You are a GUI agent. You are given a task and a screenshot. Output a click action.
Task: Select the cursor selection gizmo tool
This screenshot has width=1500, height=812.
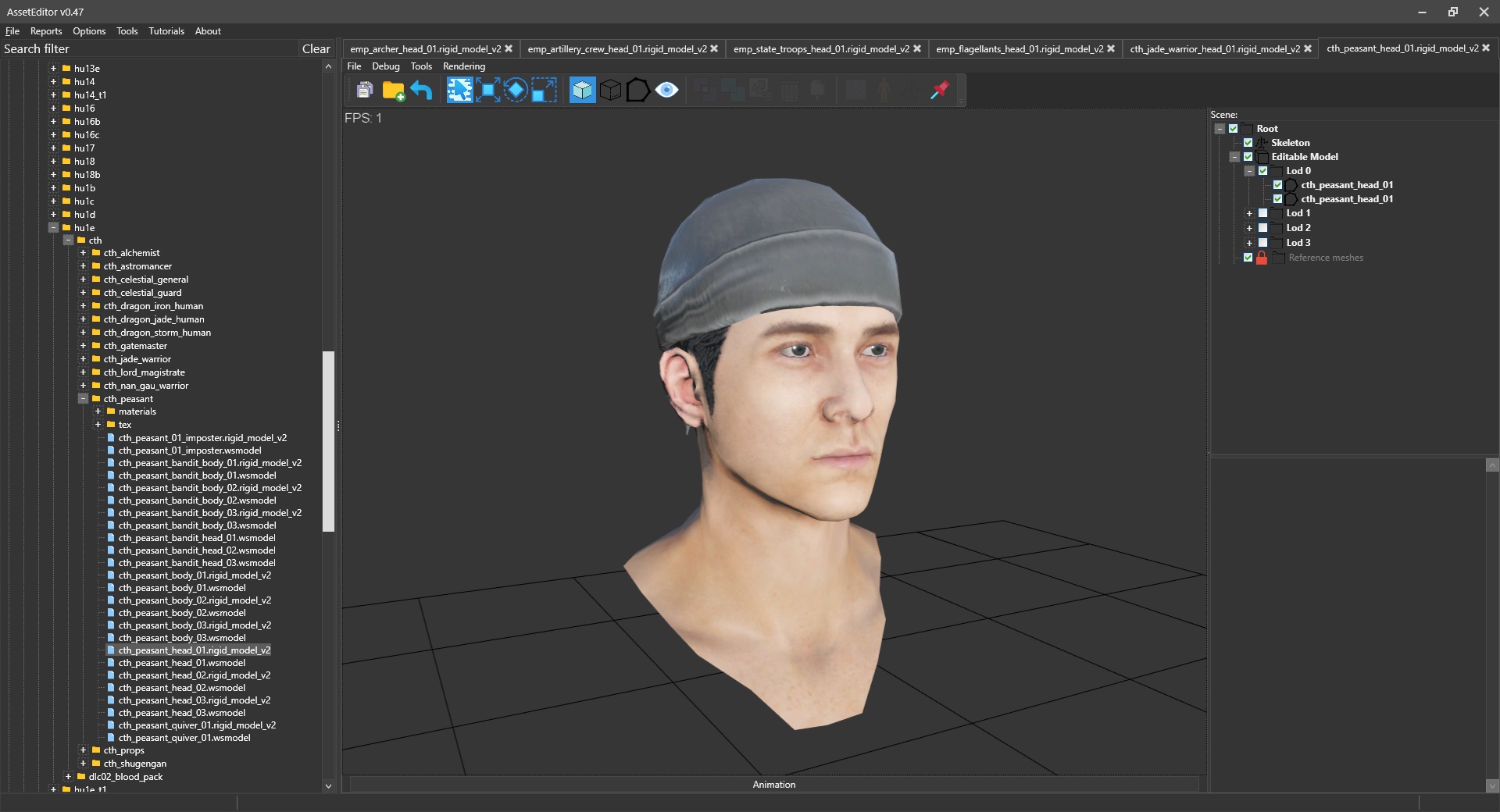point(459,91)
